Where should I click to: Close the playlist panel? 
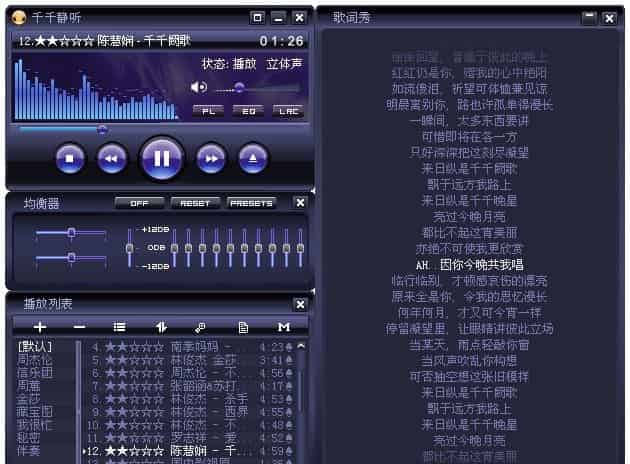coord(300,304)
